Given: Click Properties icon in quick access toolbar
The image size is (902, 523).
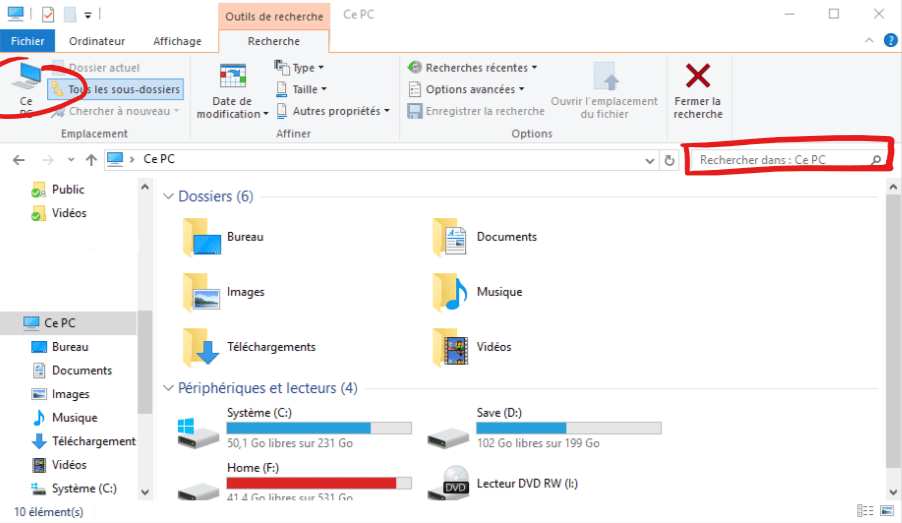Looking at the screenshot, I should (48, 14).
